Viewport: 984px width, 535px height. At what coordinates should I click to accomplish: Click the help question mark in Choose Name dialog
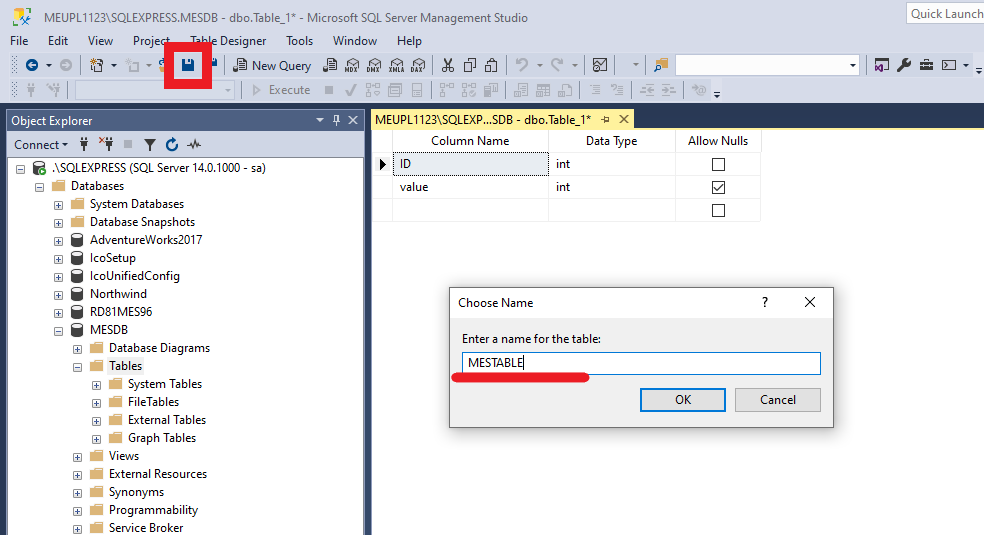click(x=764, y=302)
